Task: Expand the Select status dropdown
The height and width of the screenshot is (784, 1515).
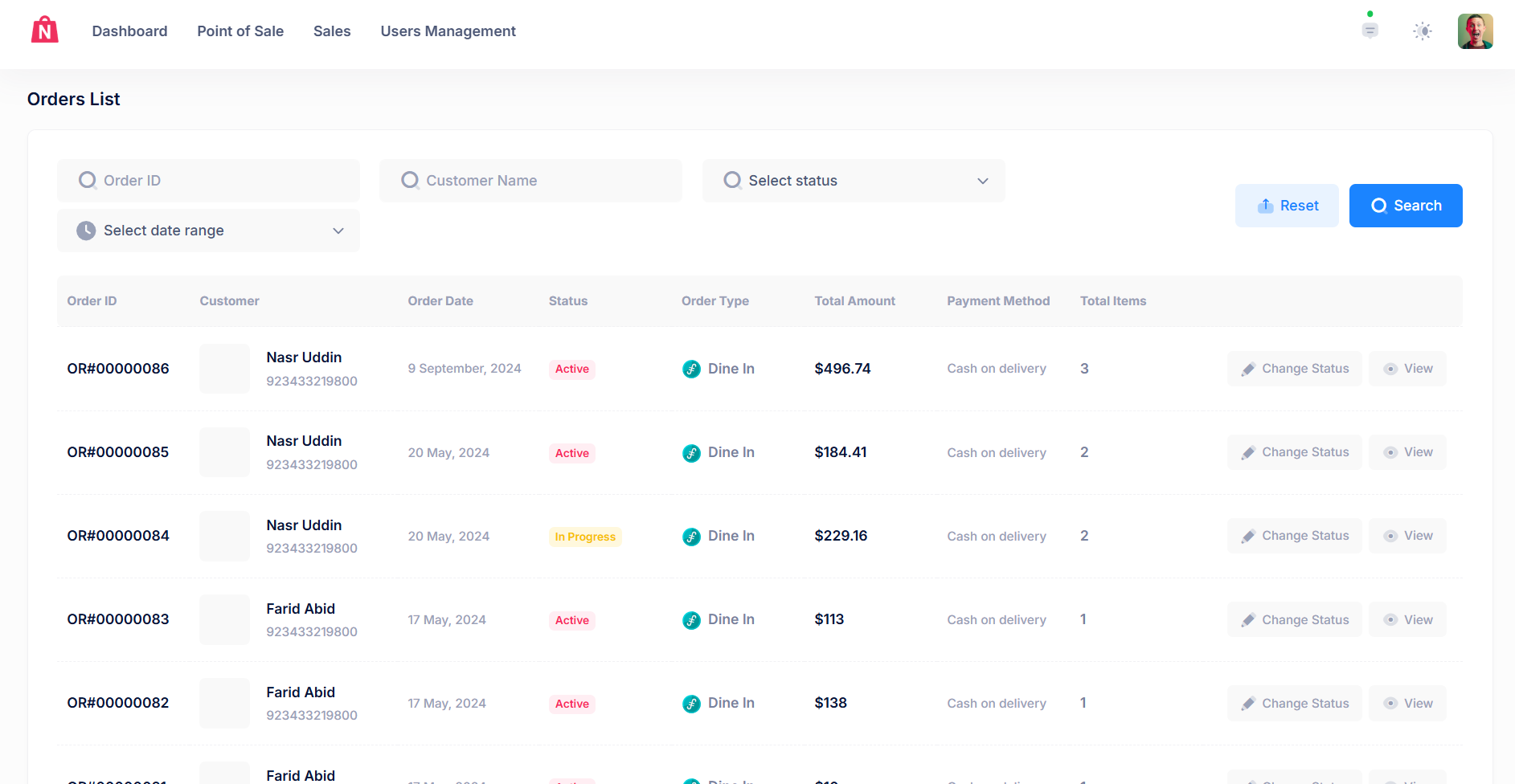Action: point(853,181)
